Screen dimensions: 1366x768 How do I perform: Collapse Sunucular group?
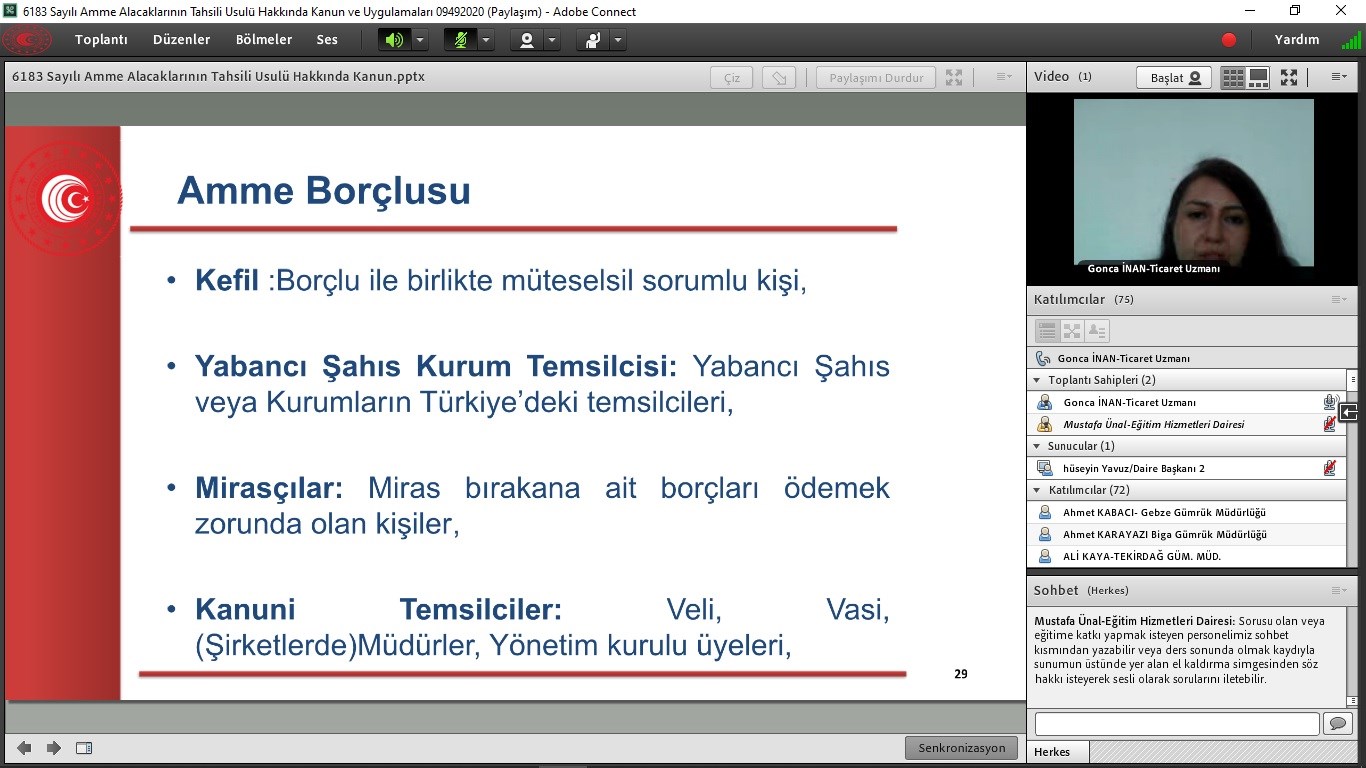click(1037, 446)
